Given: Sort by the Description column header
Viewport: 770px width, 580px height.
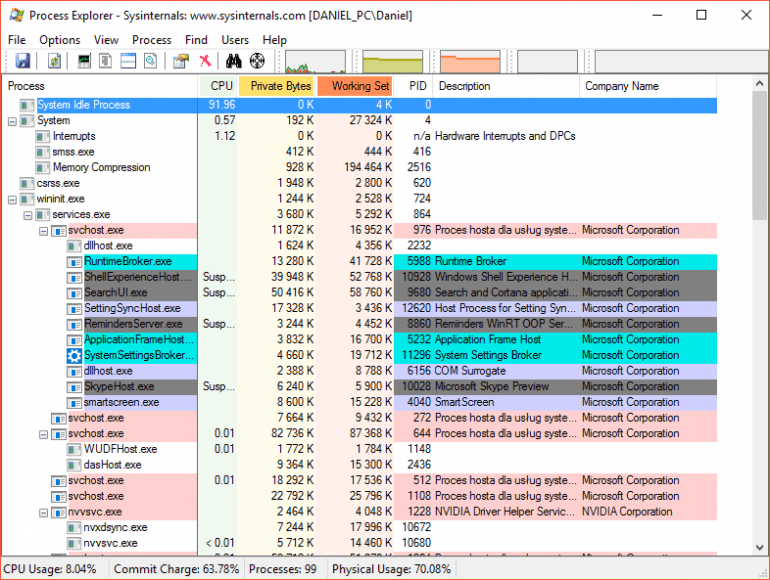Looking at the screenshot, I should tap(506, 86).
